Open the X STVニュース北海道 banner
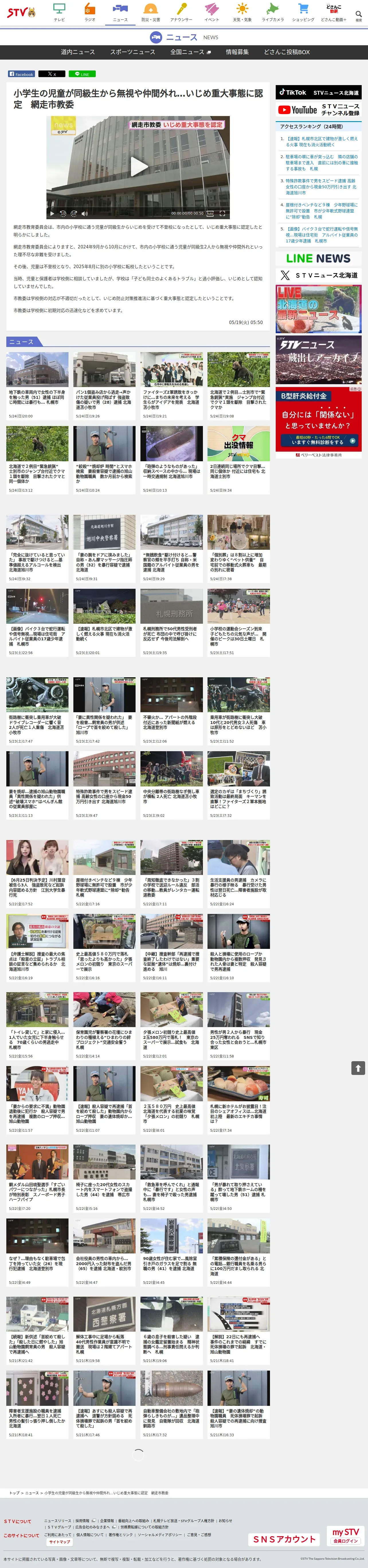368x1568 pixels. pyautogui.click(x=318, y=275)
